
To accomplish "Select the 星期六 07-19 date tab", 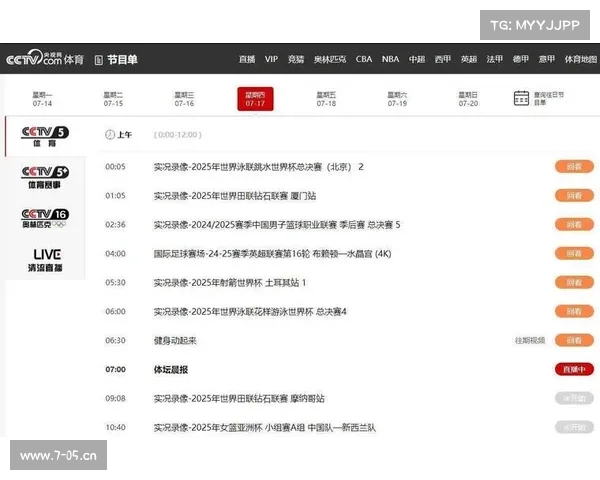I will tap(397, 99).
